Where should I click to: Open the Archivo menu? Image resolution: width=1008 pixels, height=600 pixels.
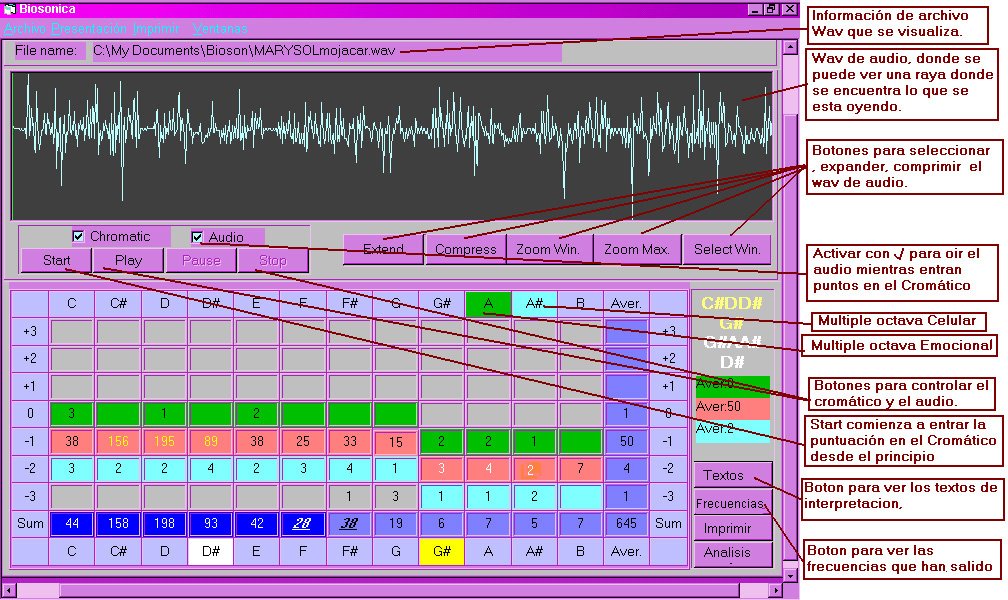24,29
